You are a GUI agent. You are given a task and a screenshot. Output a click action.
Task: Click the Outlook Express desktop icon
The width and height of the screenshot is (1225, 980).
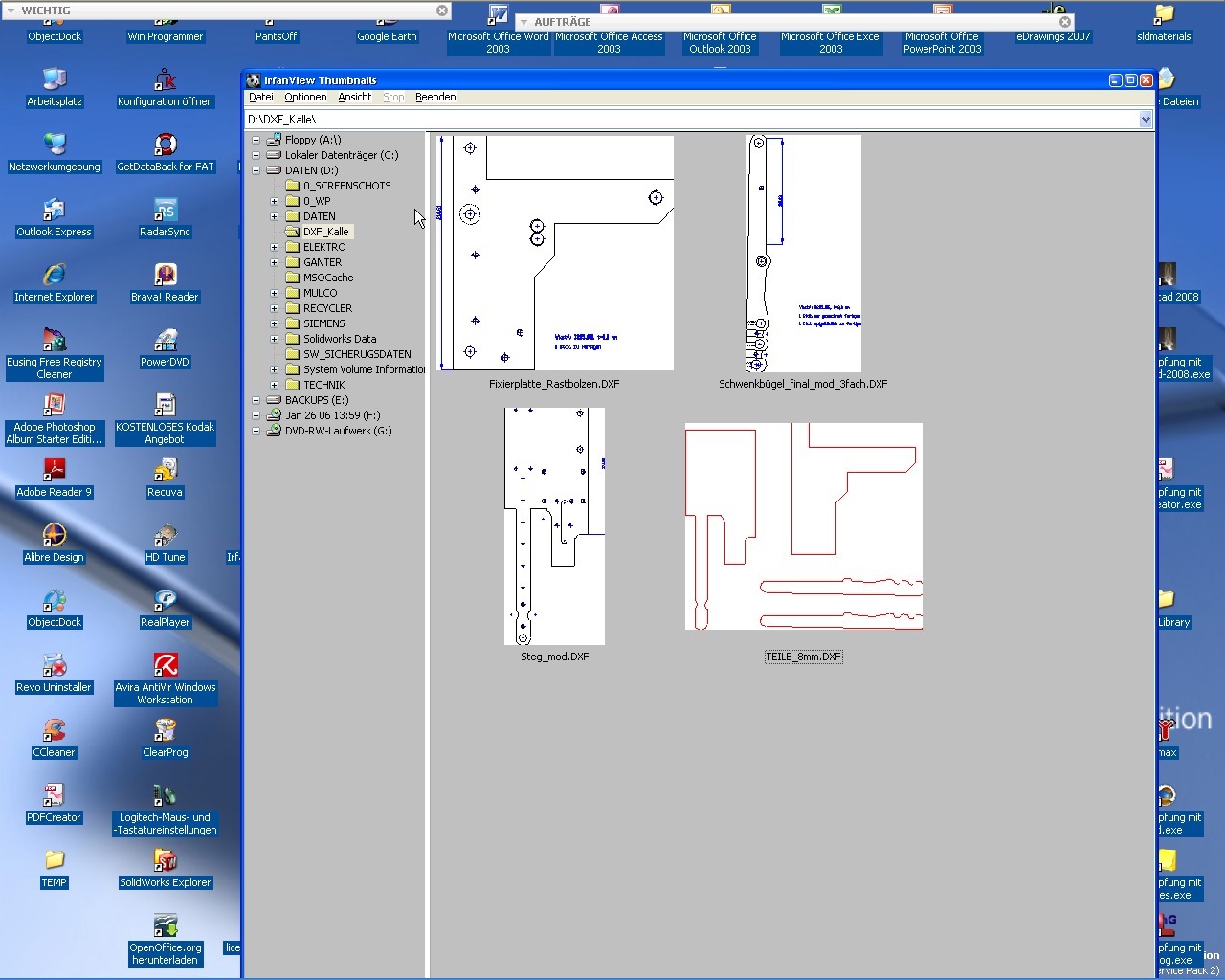coord(55,211)
